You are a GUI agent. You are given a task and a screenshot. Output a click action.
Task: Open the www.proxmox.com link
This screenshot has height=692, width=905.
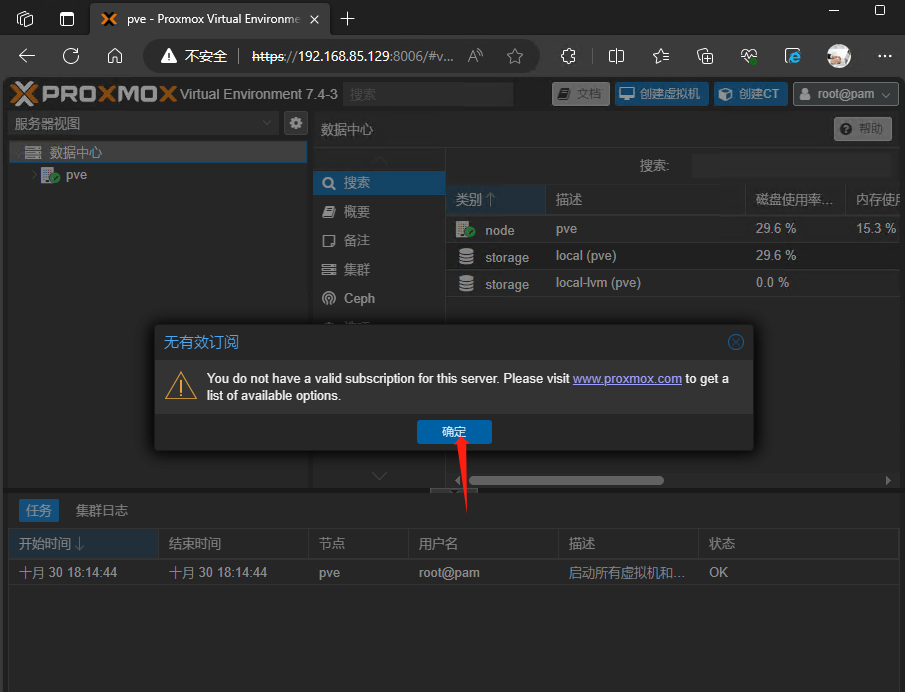(x=627, y=379)
